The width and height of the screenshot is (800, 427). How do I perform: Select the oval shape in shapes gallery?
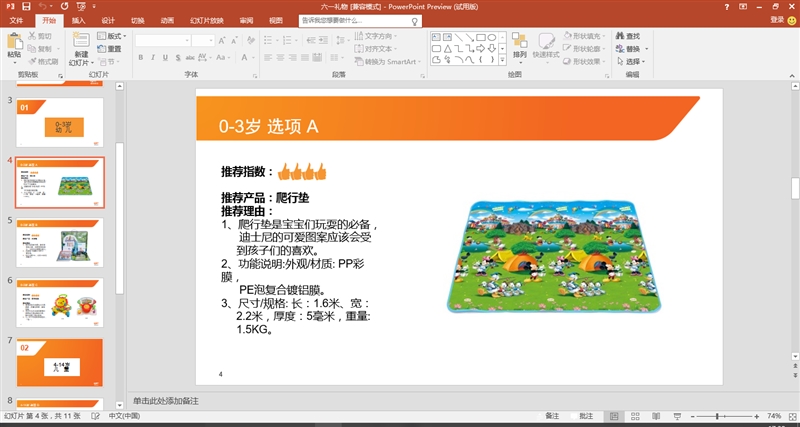(x=492, y=37)
